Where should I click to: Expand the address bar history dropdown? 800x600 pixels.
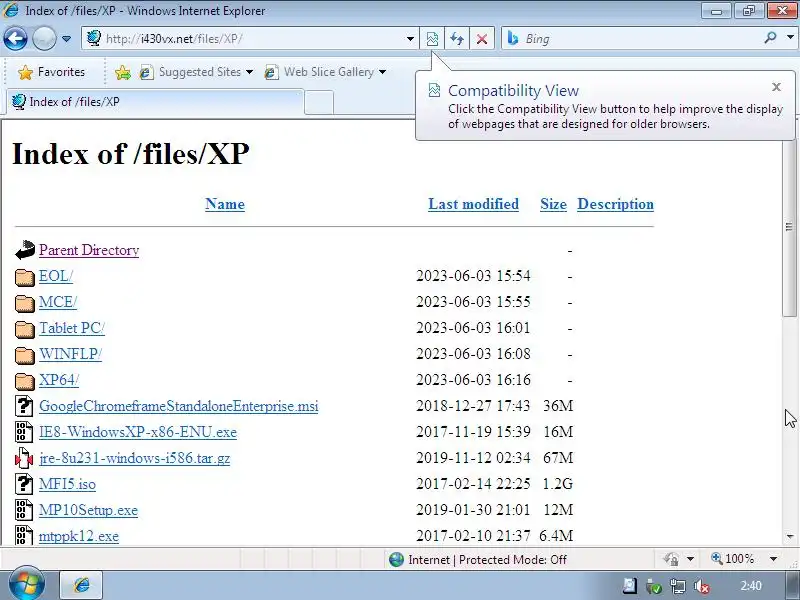click(410, 39)
